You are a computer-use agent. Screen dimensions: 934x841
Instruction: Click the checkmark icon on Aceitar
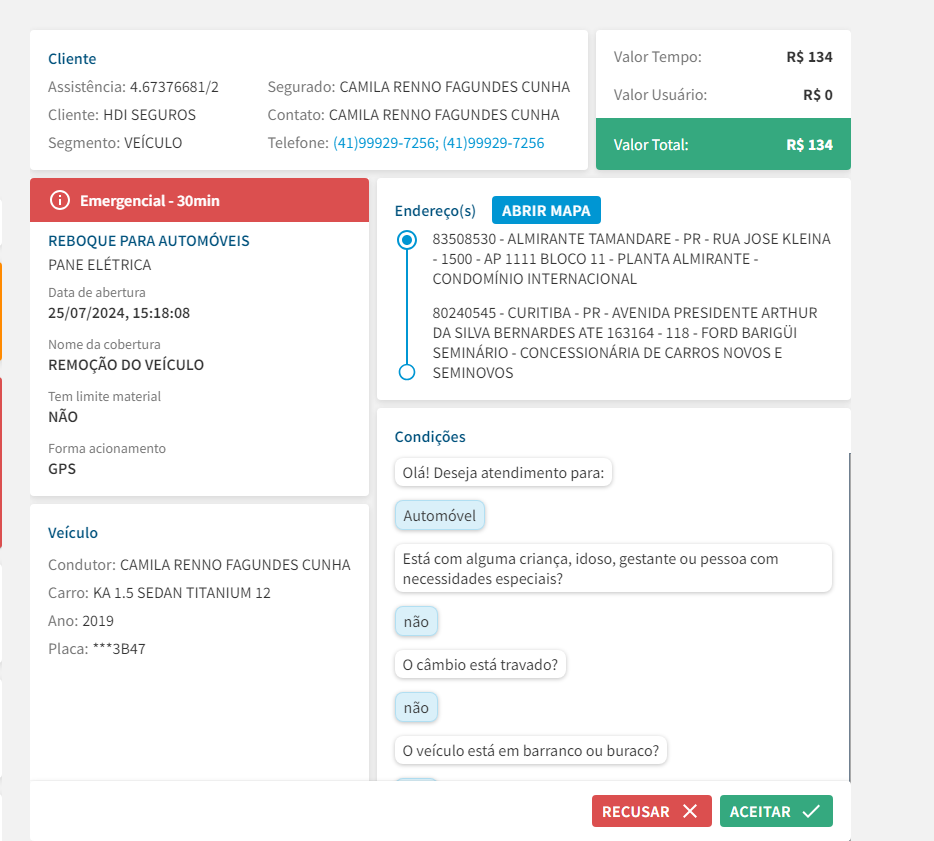click(811, 812)
